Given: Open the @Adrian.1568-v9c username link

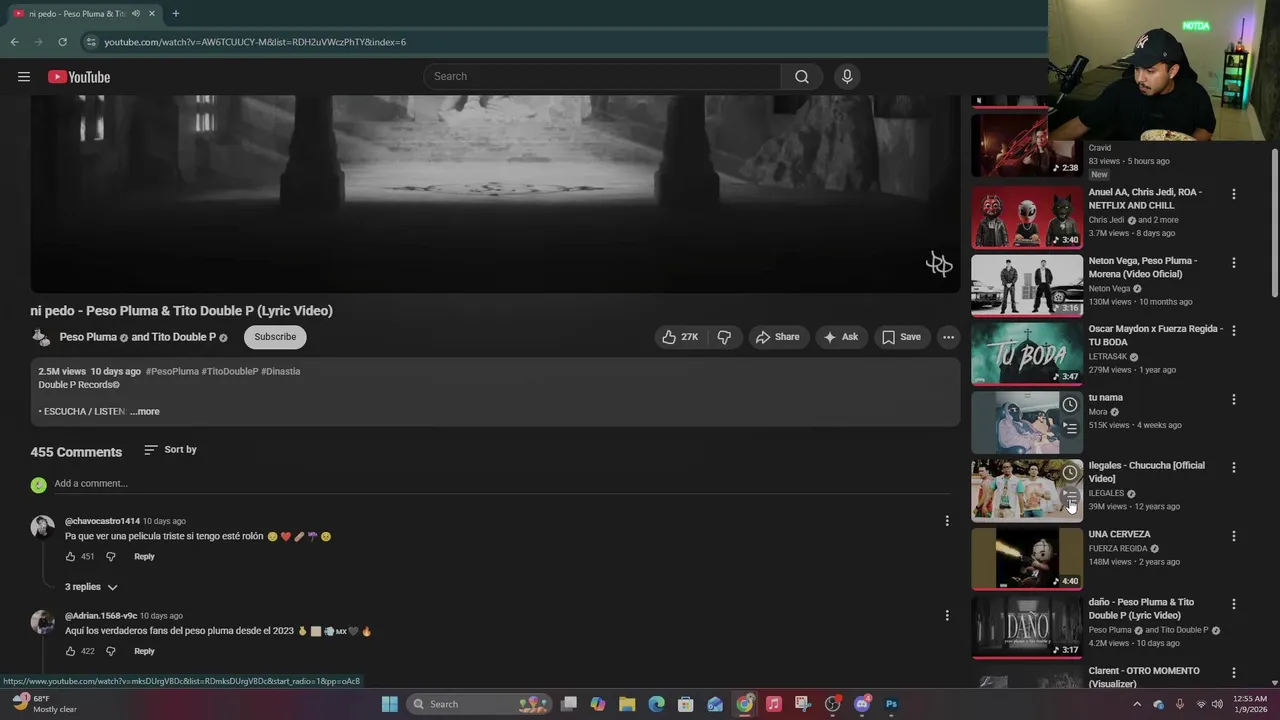Looking at the screenshot, I should (x=101, y=616).
